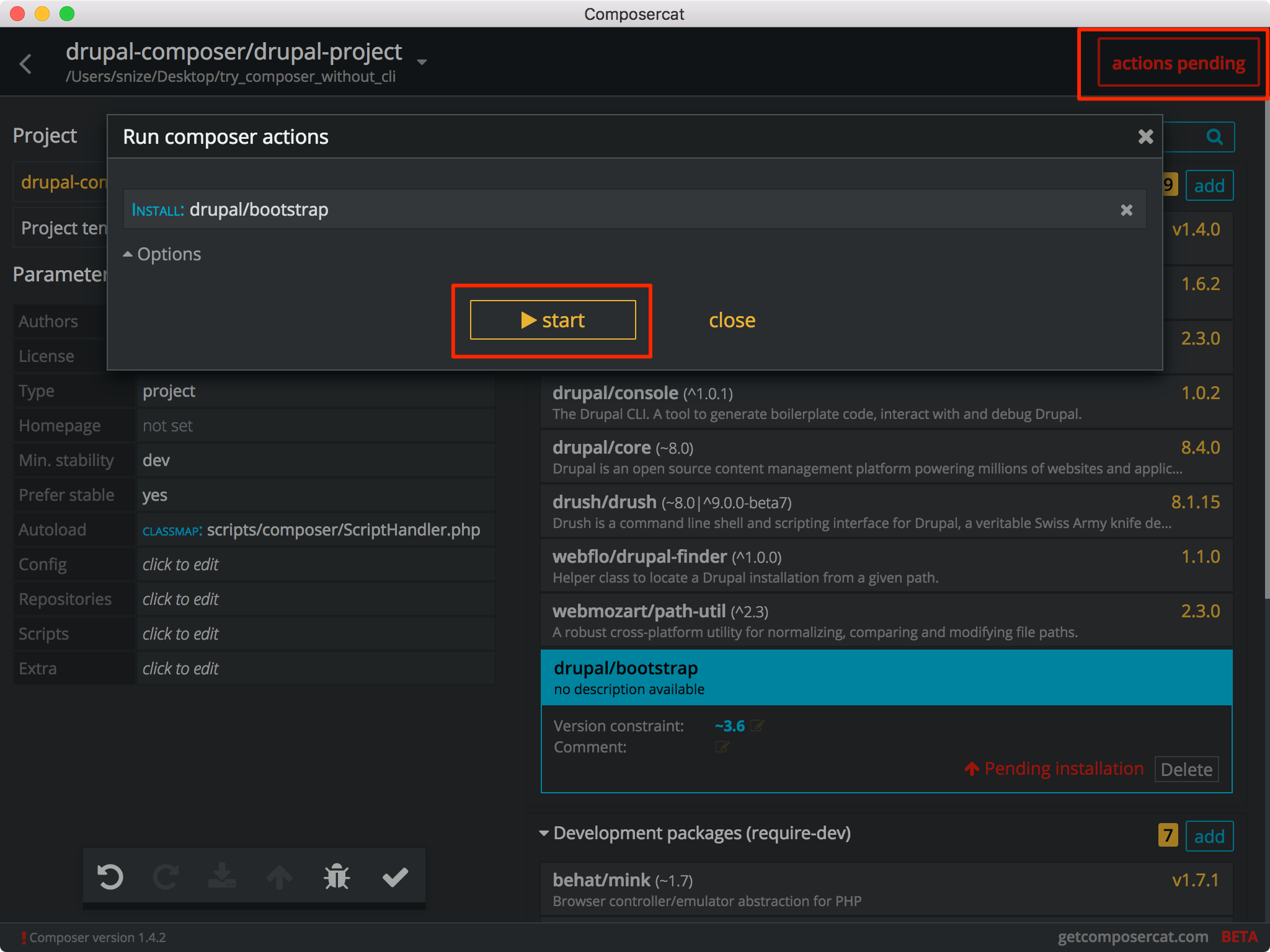
Task: Edit the Comment field pencil icon
Action: (722, 747)
